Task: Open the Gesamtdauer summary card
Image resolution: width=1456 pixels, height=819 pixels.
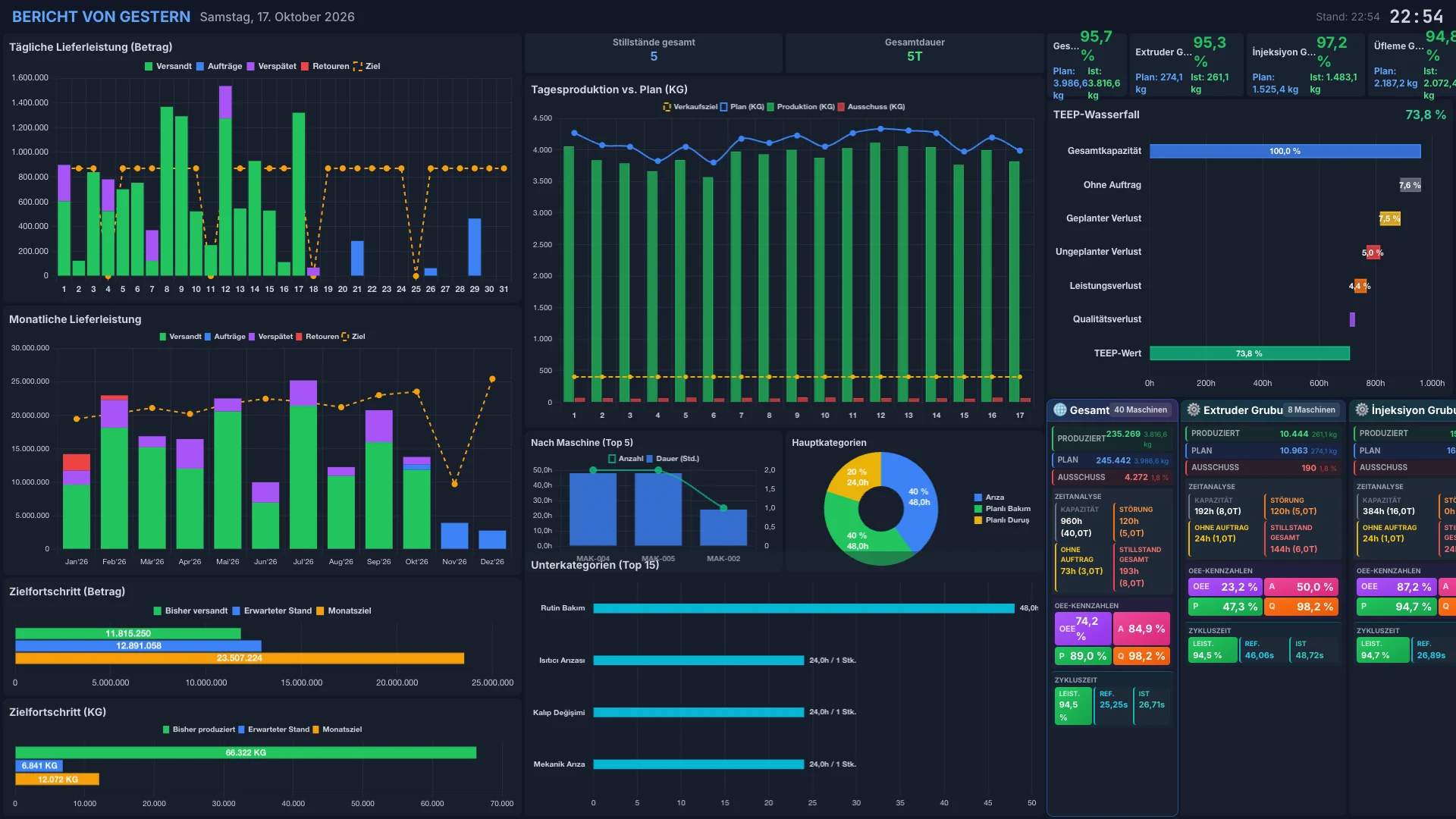Action: (x=915, y=52)
